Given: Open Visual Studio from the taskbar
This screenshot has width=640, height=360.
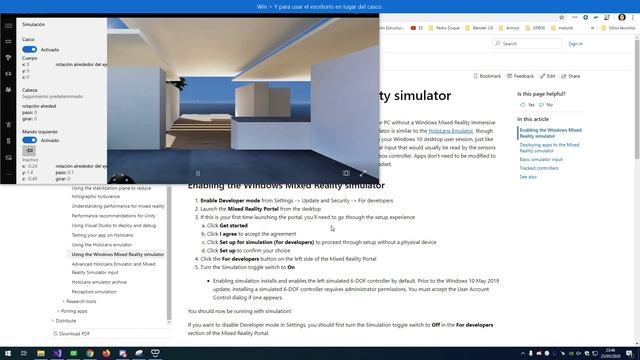Looking at the screenshot, I should 57,353.
